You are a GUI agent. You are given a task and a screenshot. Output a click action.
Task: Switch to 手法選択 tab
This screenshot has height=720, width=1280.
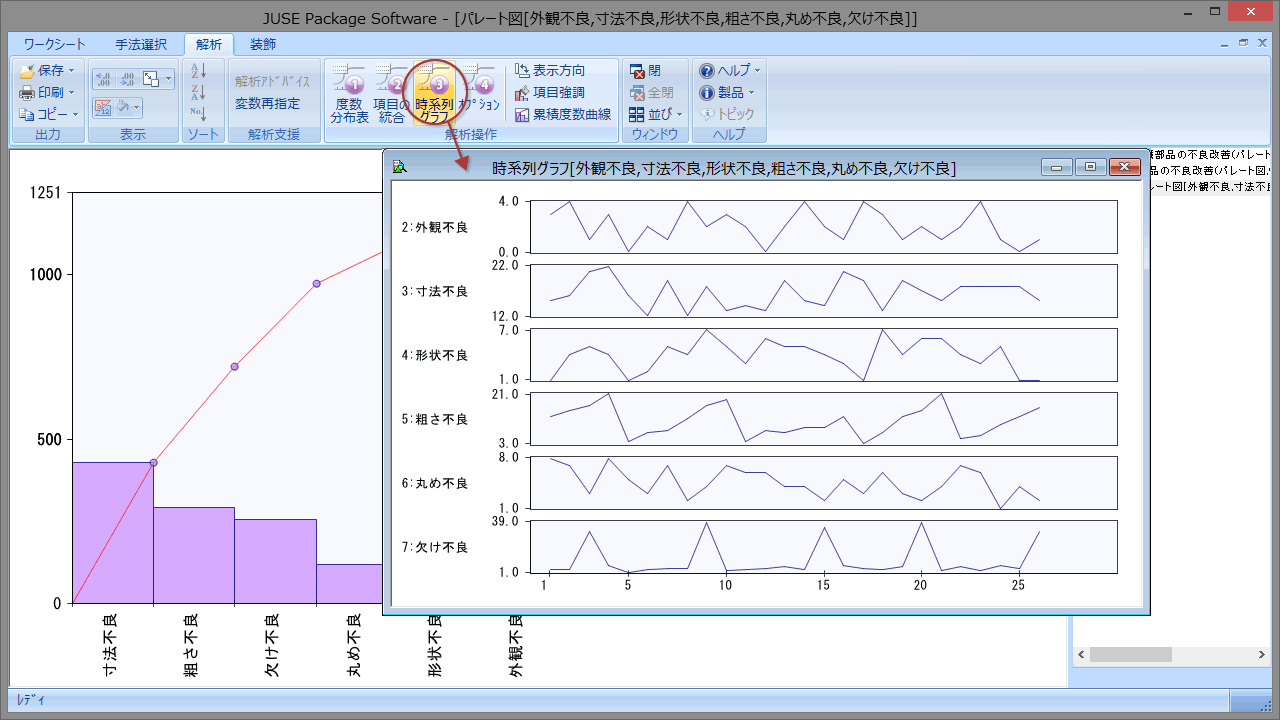141,45
